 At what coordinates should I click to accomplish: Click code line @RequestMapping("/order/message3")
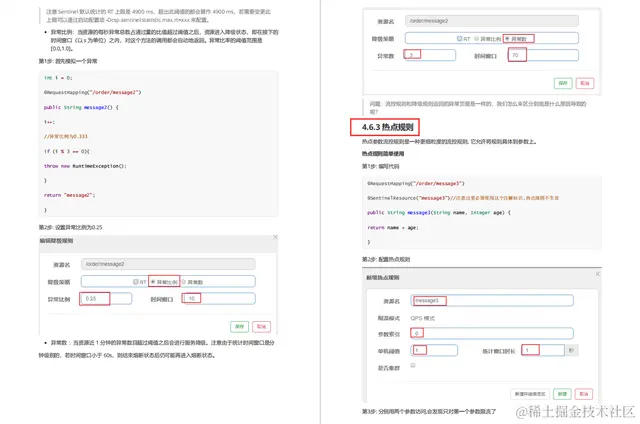click(x=416, y=184)
